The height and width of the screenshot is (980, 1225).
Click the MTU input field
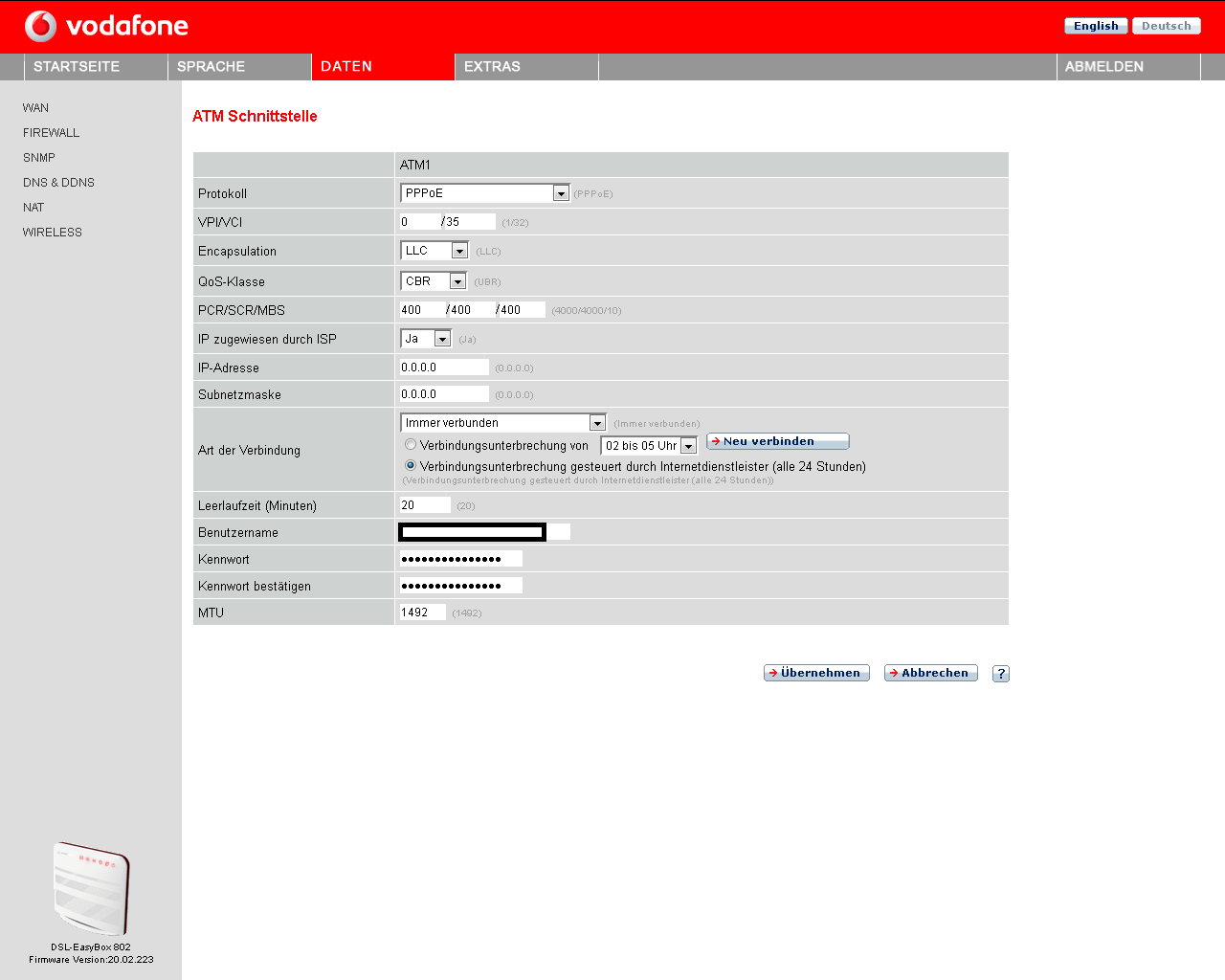point(421,612)
